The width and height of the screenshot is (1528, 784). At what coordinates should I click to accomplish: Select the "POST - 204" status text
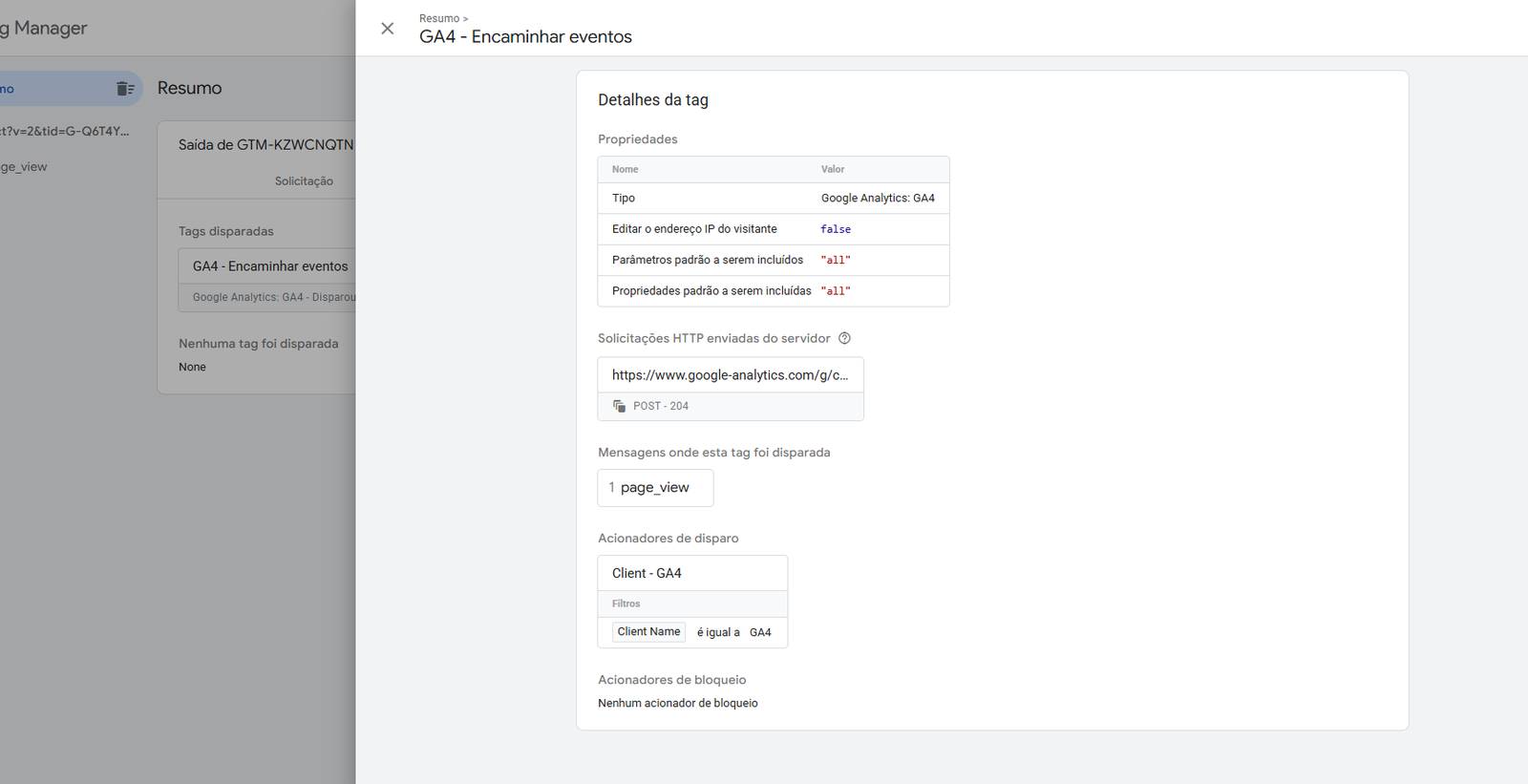pyautogui.click(x=661, y=406)
